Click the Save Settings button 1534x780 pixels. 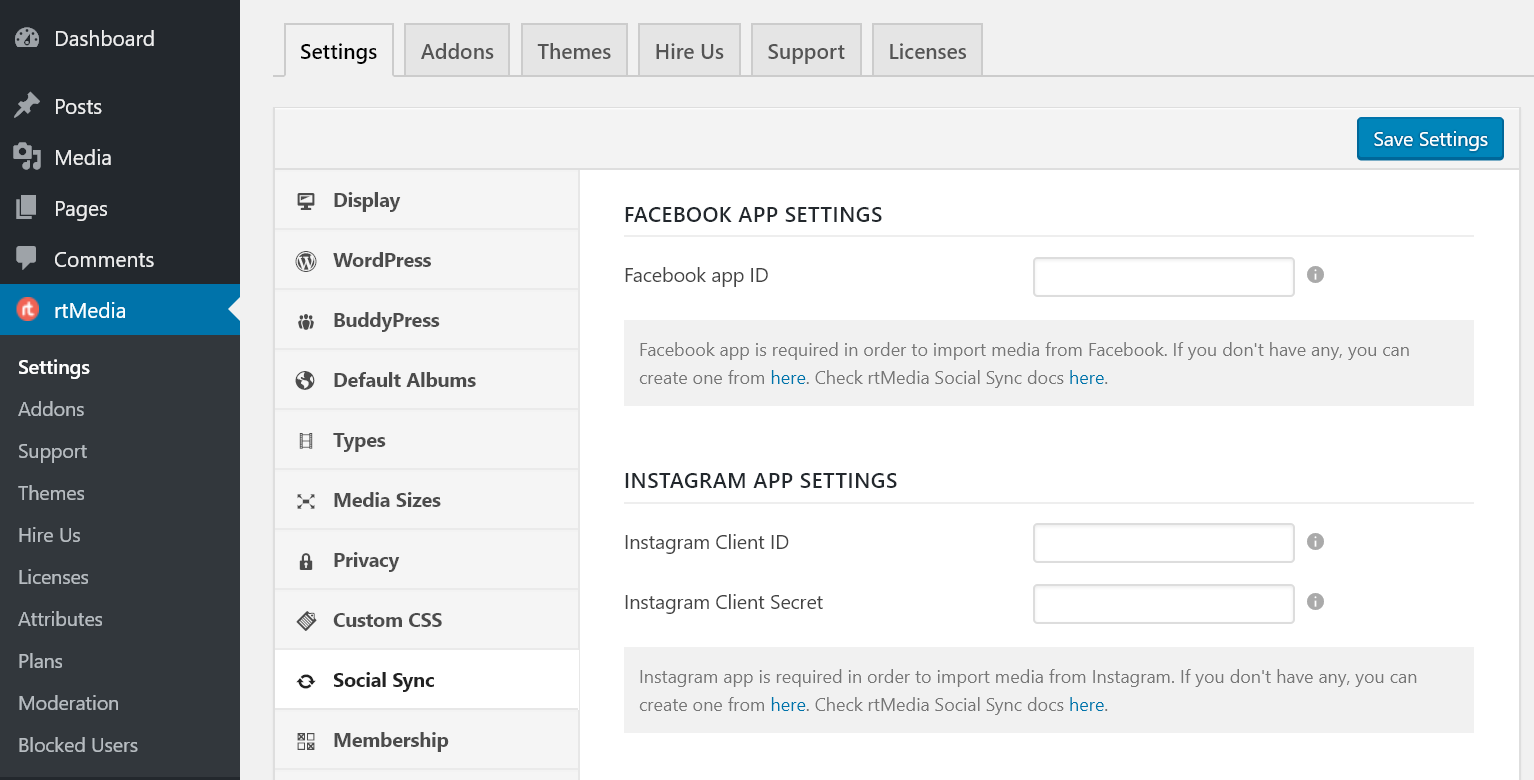[1429, 139]
